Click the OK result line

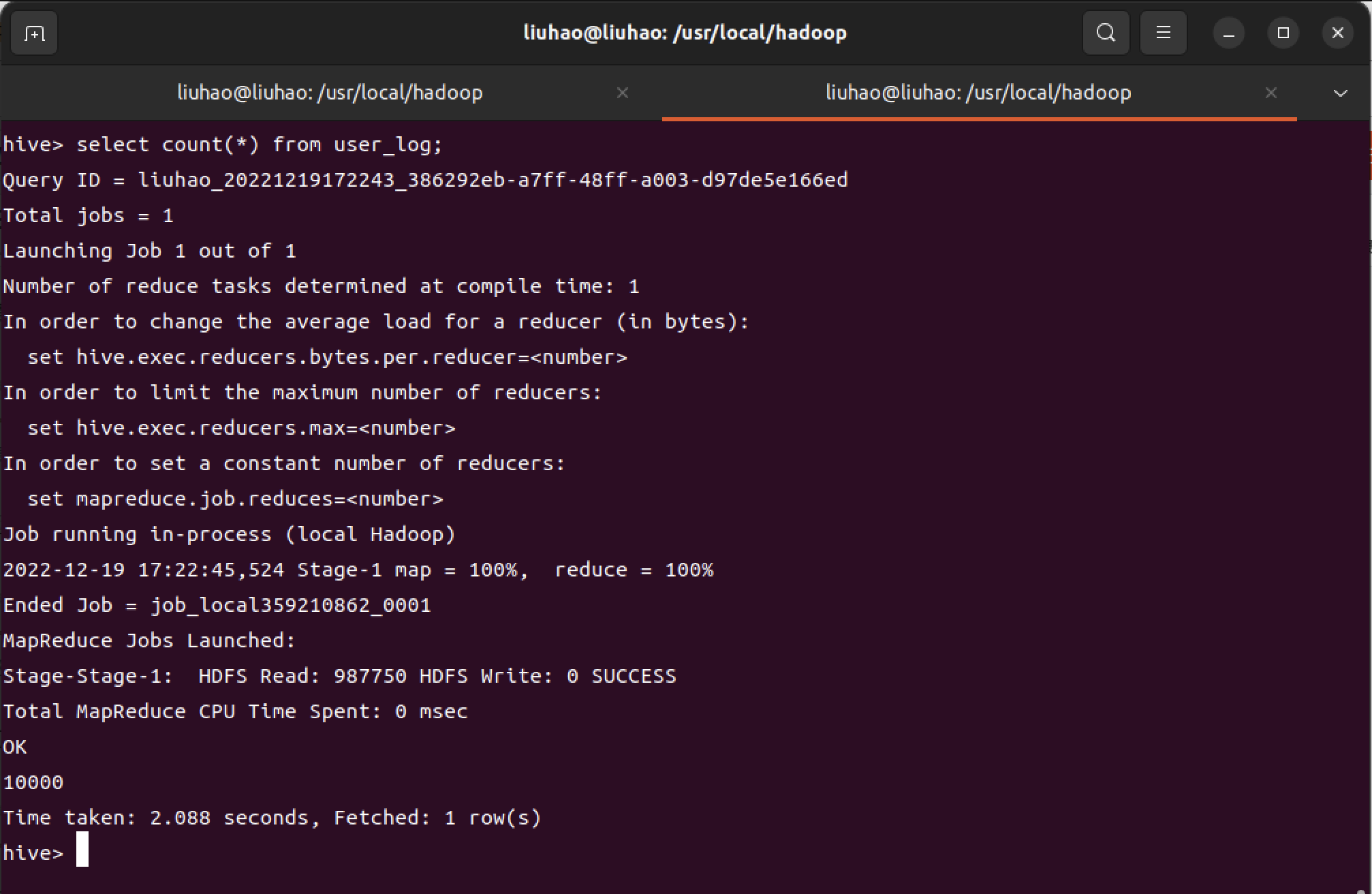(x=15, y=747)
